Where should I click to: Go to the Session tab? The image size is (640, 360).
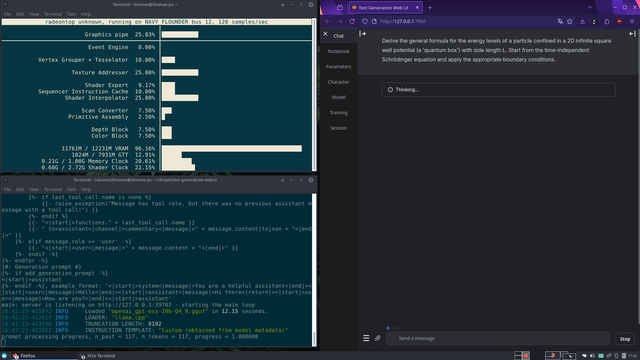pos(338,128)
